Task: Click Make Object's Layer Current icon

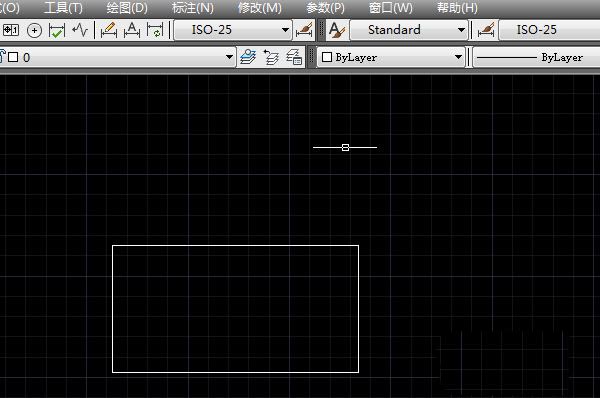Action: click(248, 57)
